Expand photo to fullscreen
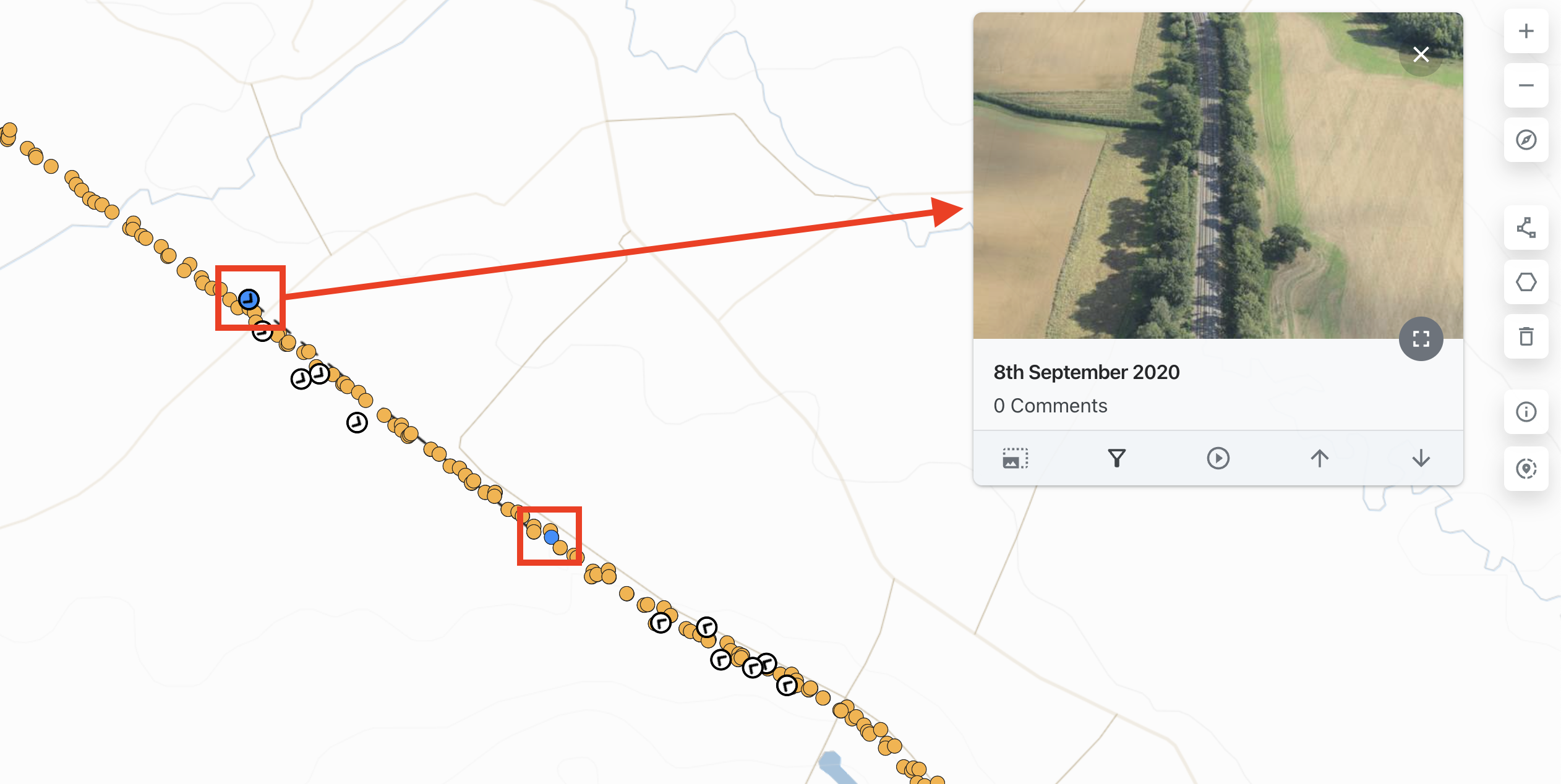 click(1421, 339)
